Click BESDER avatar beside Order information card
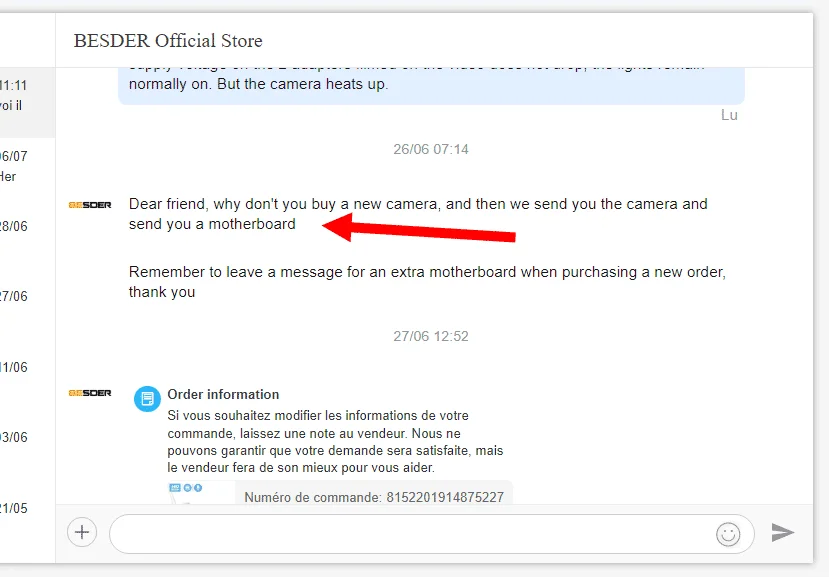This screenshot has height=577, width=829. tap(90, 393)
